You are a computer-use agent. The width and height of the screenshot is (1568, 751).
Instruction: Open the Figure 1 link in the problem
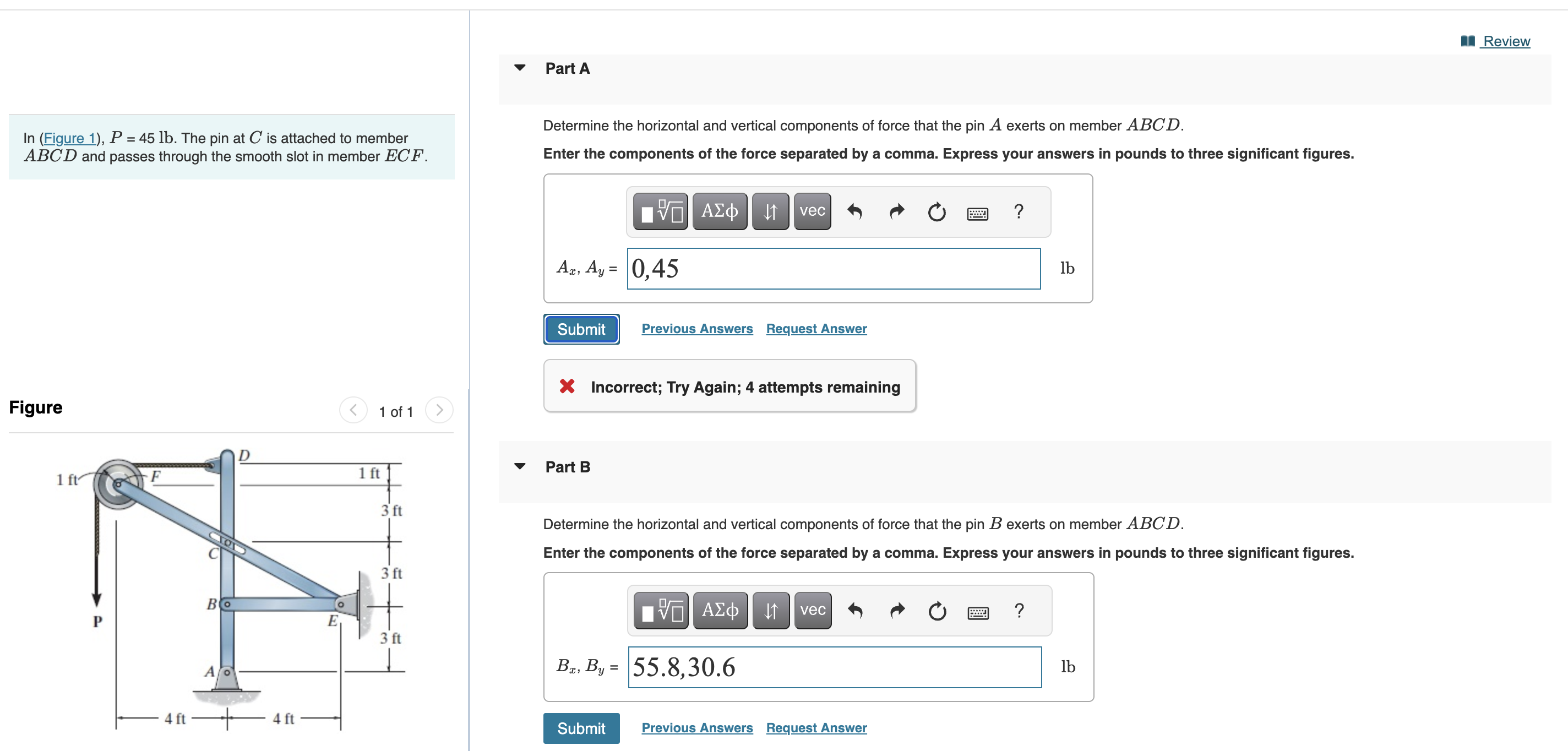(x=69, y=138)
